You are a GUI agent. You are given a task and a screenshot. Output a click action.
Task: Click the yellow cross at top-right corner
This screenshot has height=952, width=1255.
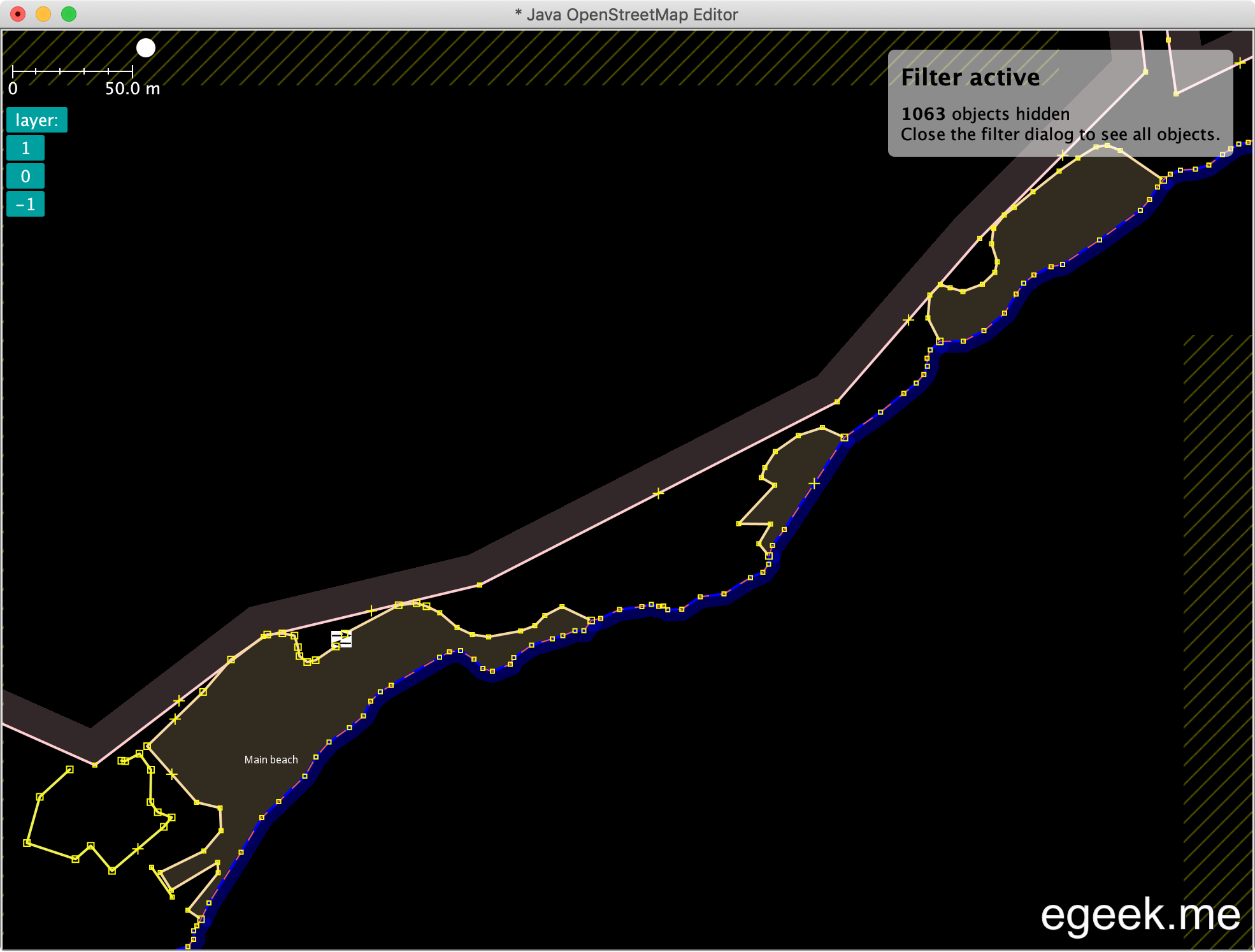[x=1240, y=62]
